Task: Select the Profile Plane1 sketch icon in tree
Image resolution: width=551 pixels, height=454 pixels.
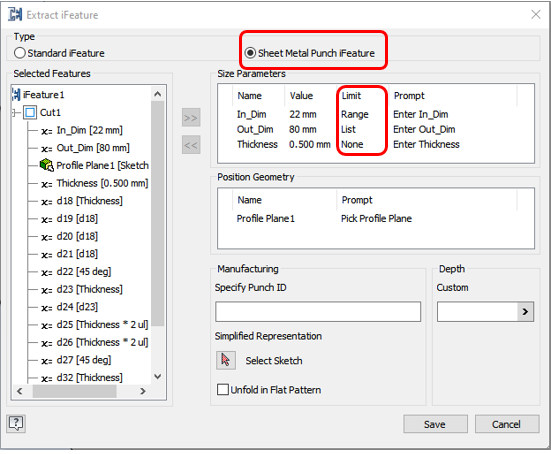Action: (x=46, y=165)
